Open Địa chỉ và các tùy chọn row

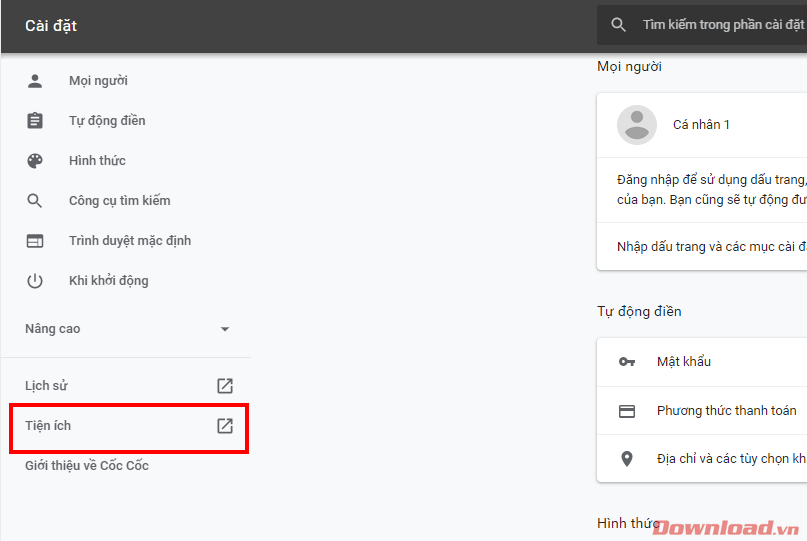point(702,459)
